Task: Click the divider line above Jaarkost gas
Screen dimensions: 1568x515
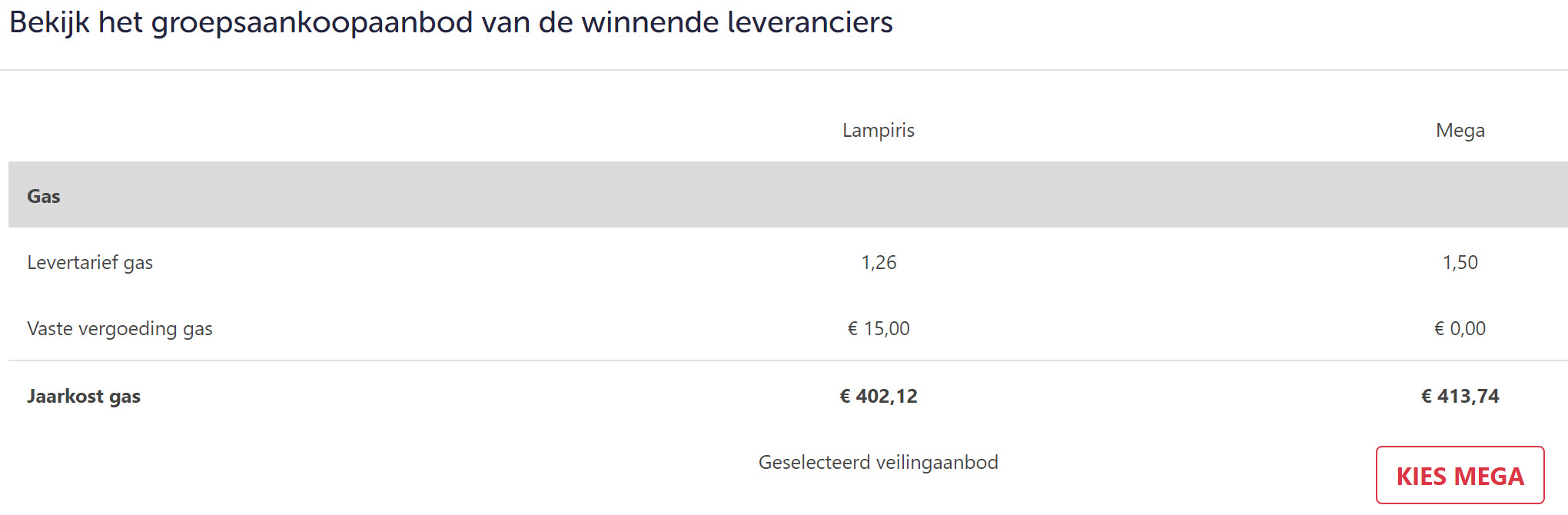Action: pos(784,360)
